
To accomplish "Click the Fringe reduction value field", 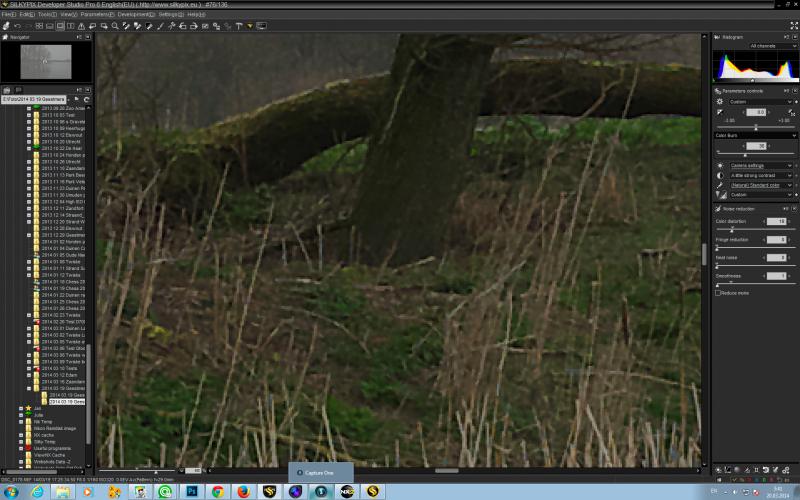I will tap(777, 239).
